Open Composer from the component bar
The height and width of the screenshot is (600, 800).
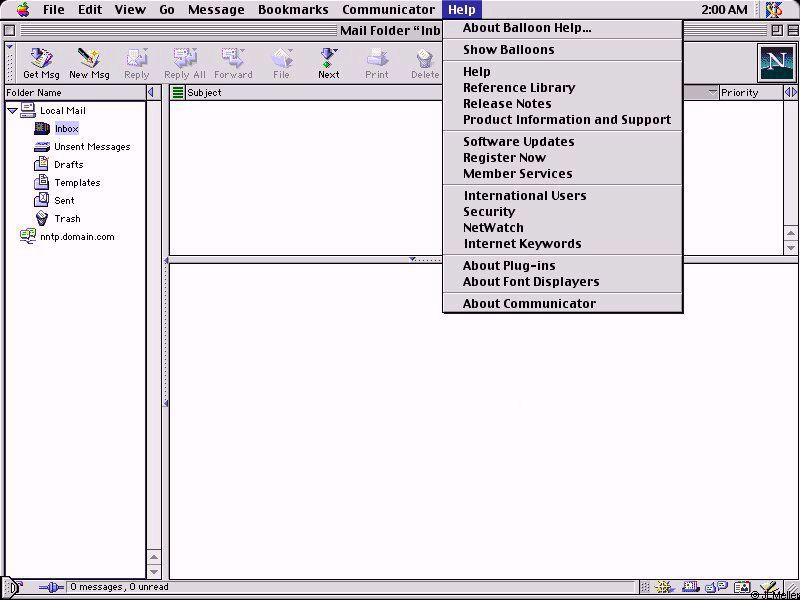pyautogui.click(x=770, y=587)
